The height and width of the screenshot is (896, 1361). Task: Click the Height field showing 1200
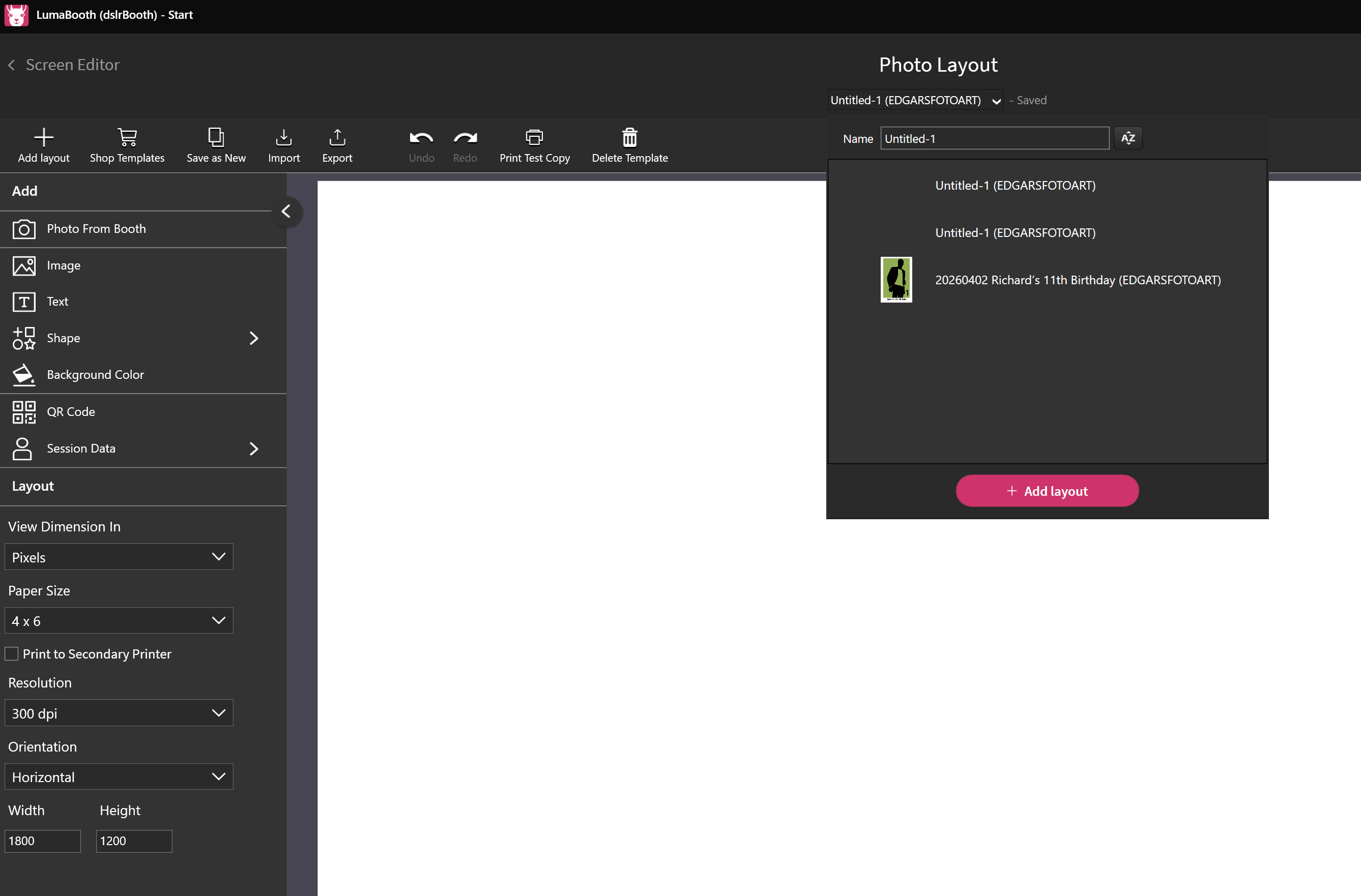(x=134, y=841)
